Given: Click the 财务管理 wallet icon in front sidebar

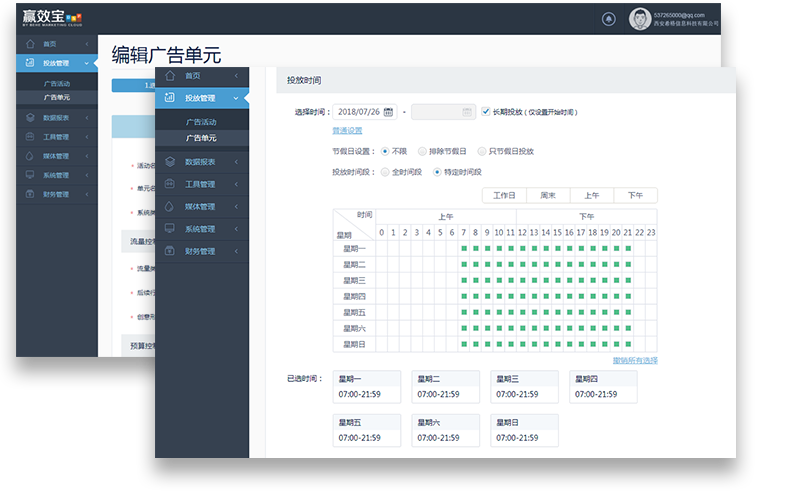Looking at the screenshot, I should tap(170, 251).
